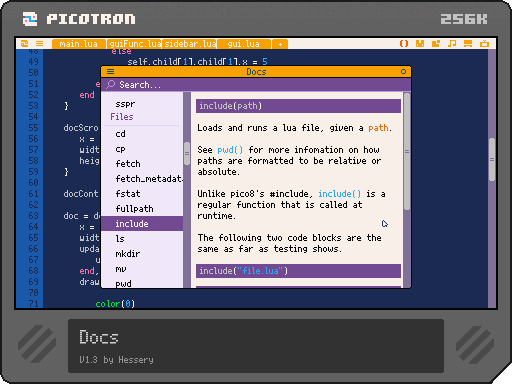Click docScro text on line 55
512x384 pixels.
tap(81, 128)
